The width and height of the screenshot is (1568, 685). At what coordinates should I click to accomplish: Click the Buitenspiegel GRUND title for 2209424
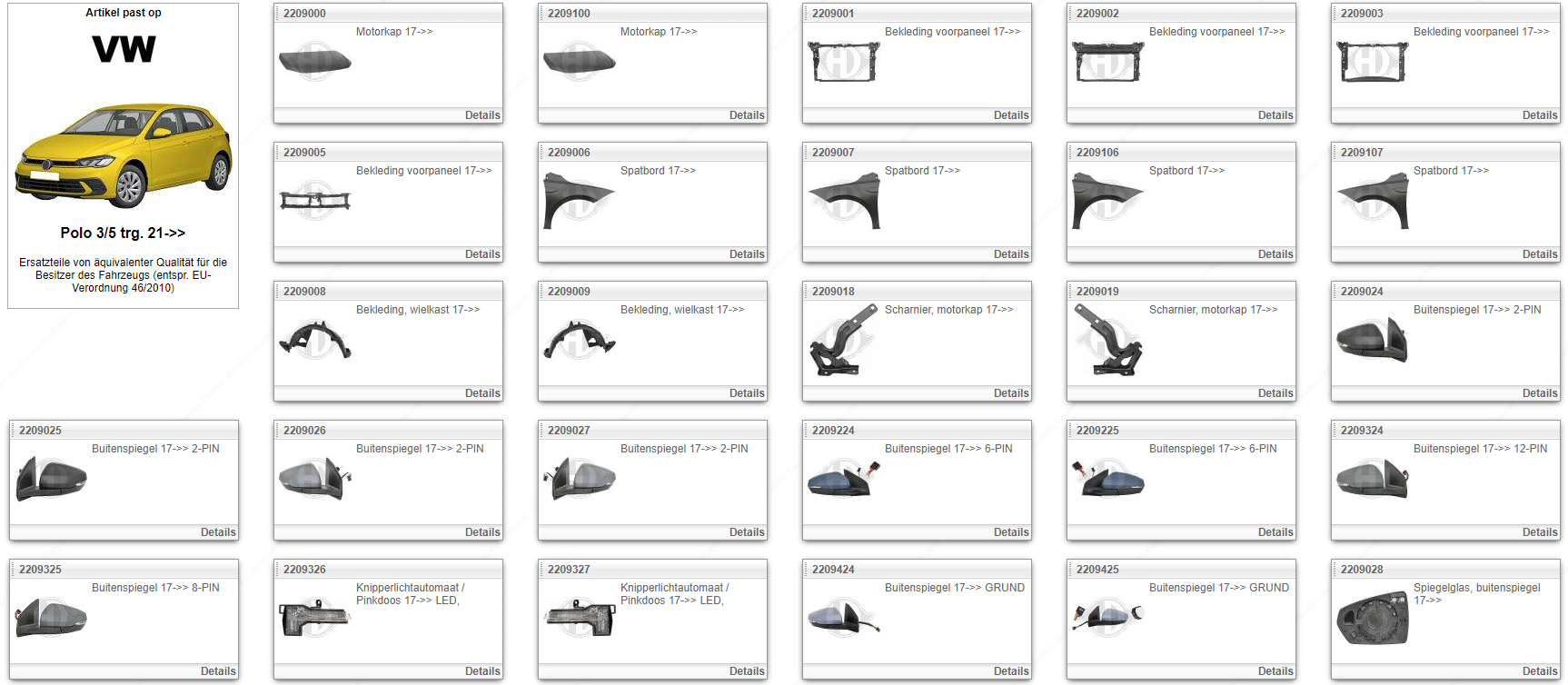[954, 588]
